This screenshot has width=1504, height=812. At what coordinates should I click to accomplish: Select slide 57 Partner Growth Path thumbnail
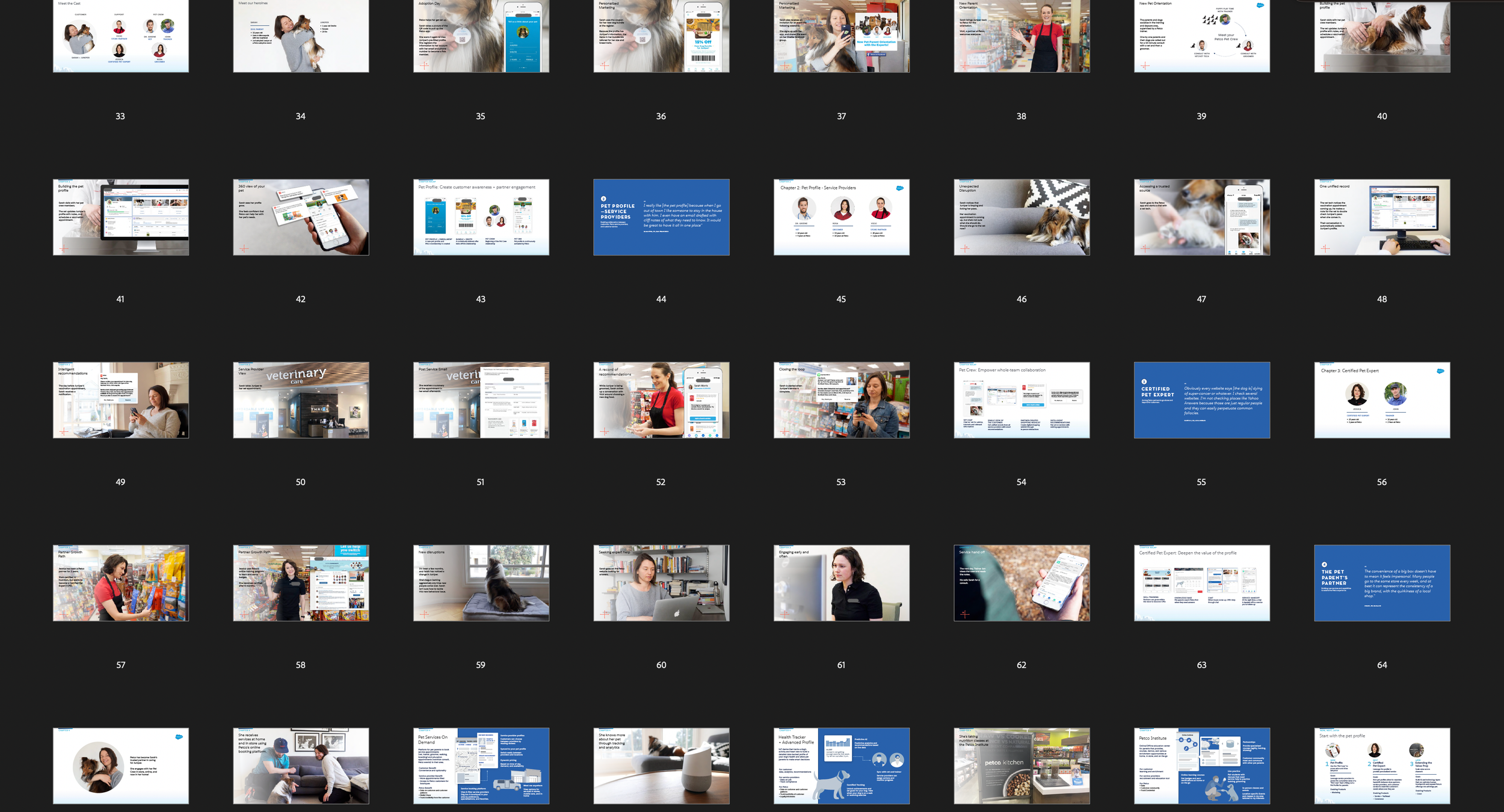point(120,583)
